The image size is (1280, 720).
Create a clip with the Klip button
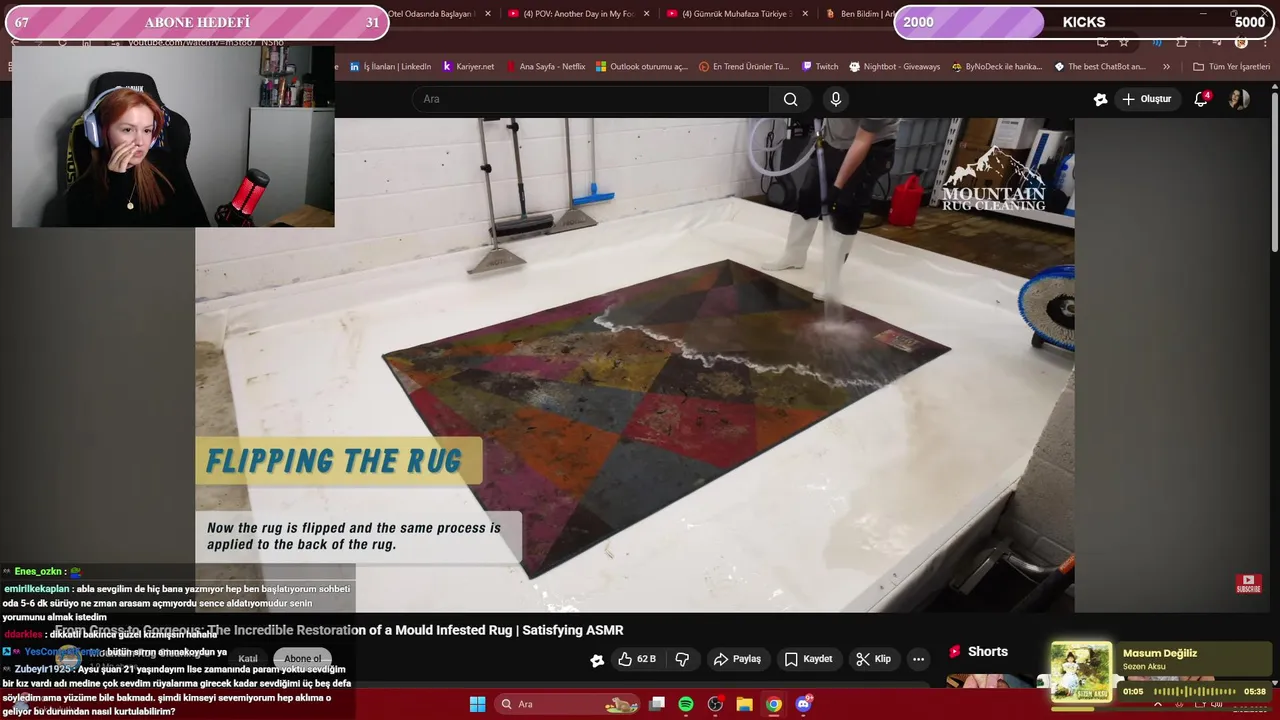(x=873, y=659)
